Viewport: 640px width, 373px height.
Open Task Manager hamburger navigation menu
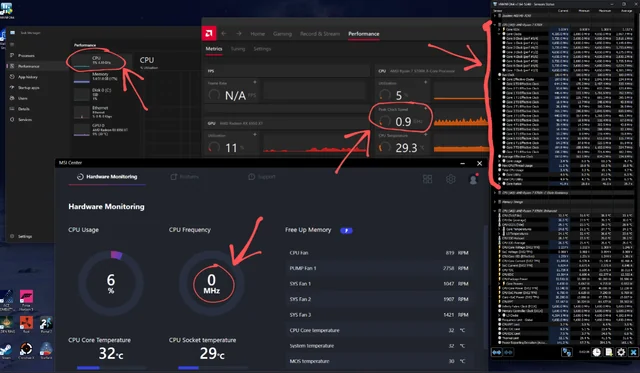[x=12, y=44]
